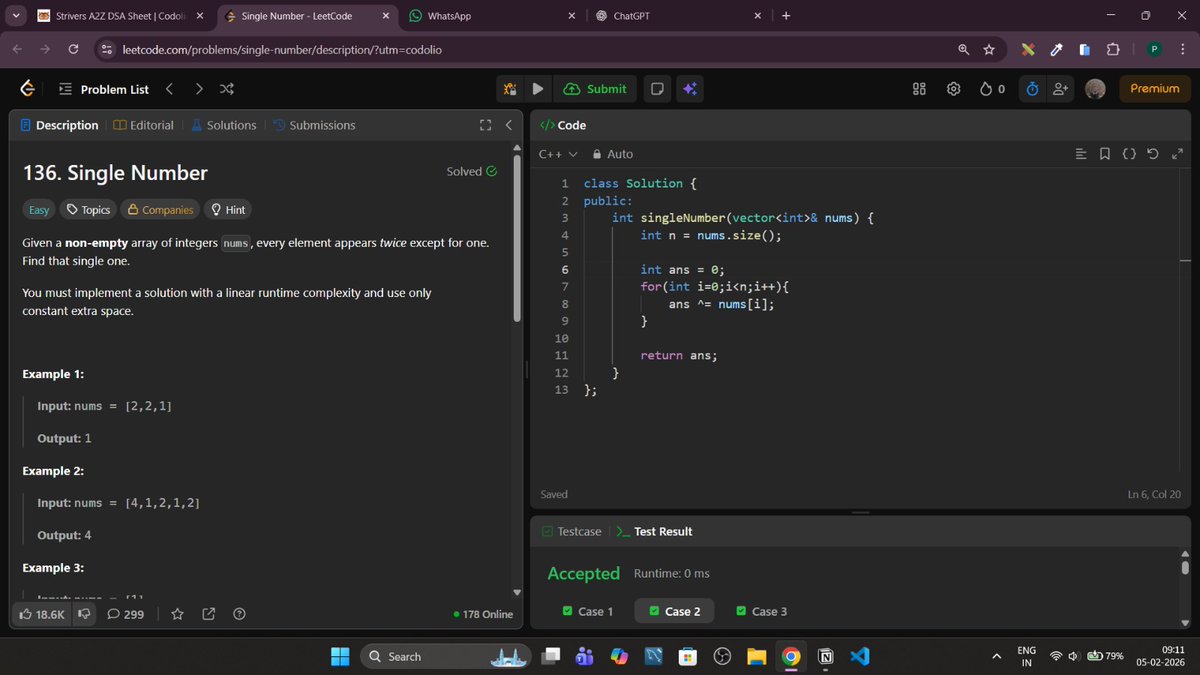Viewport: 1200px width, 675px height.
Task: Click the test result panel scrollbar
Action: pyautogui.click(x=1186, y=568)
